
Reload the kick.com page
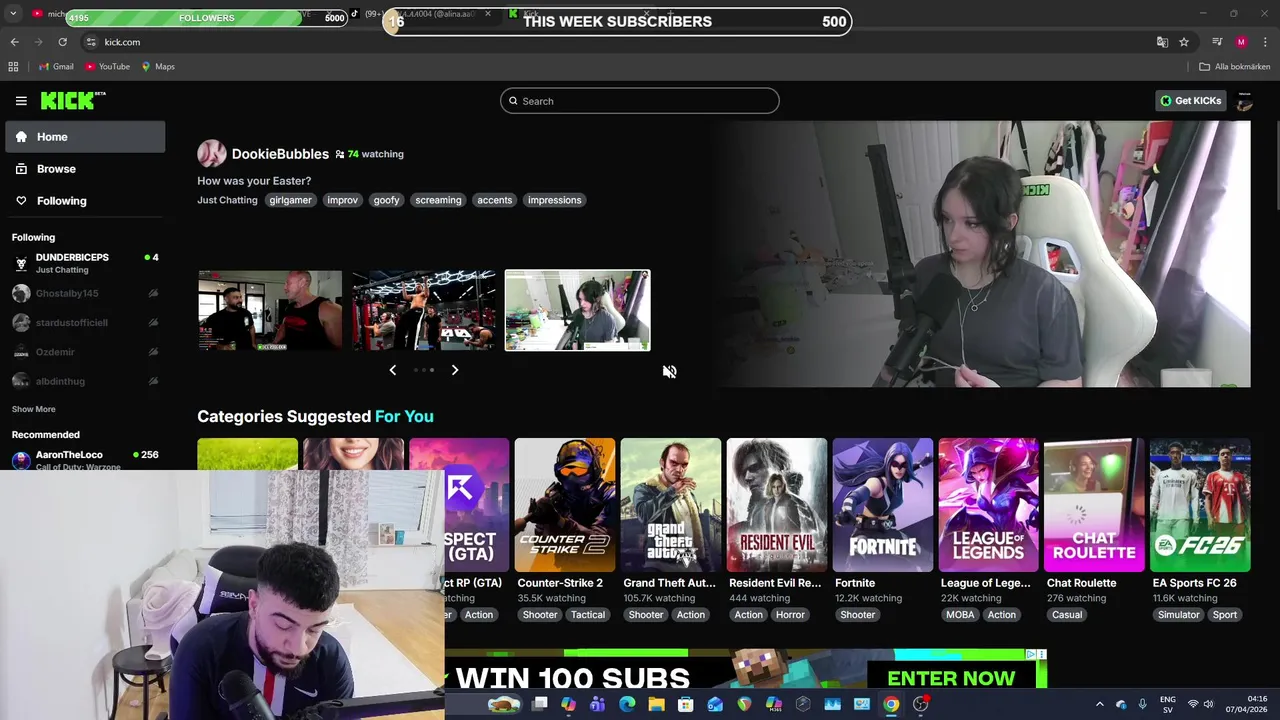(62, 42)
